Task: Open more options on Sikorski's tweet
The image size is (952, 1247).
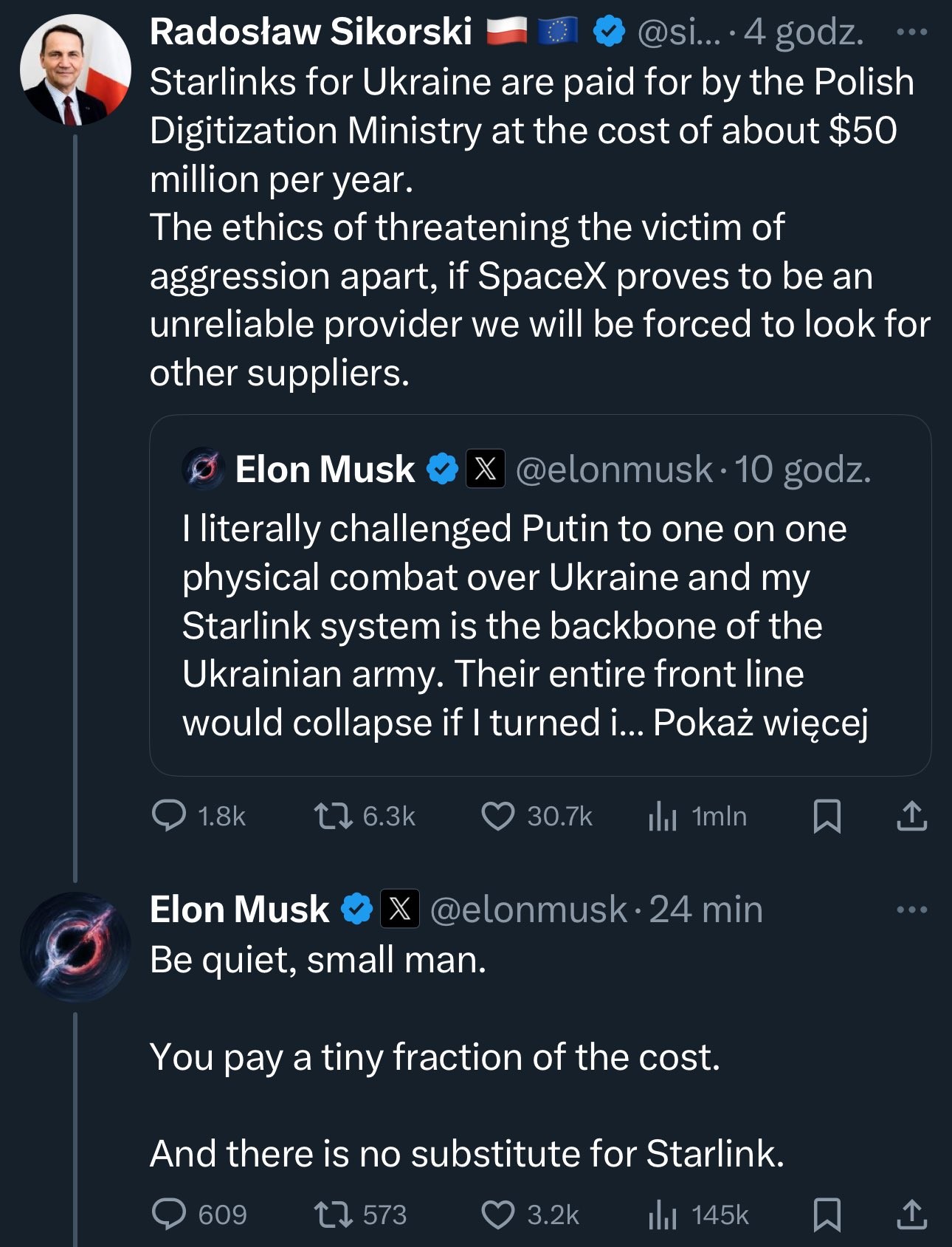Action: coord(911,32)
